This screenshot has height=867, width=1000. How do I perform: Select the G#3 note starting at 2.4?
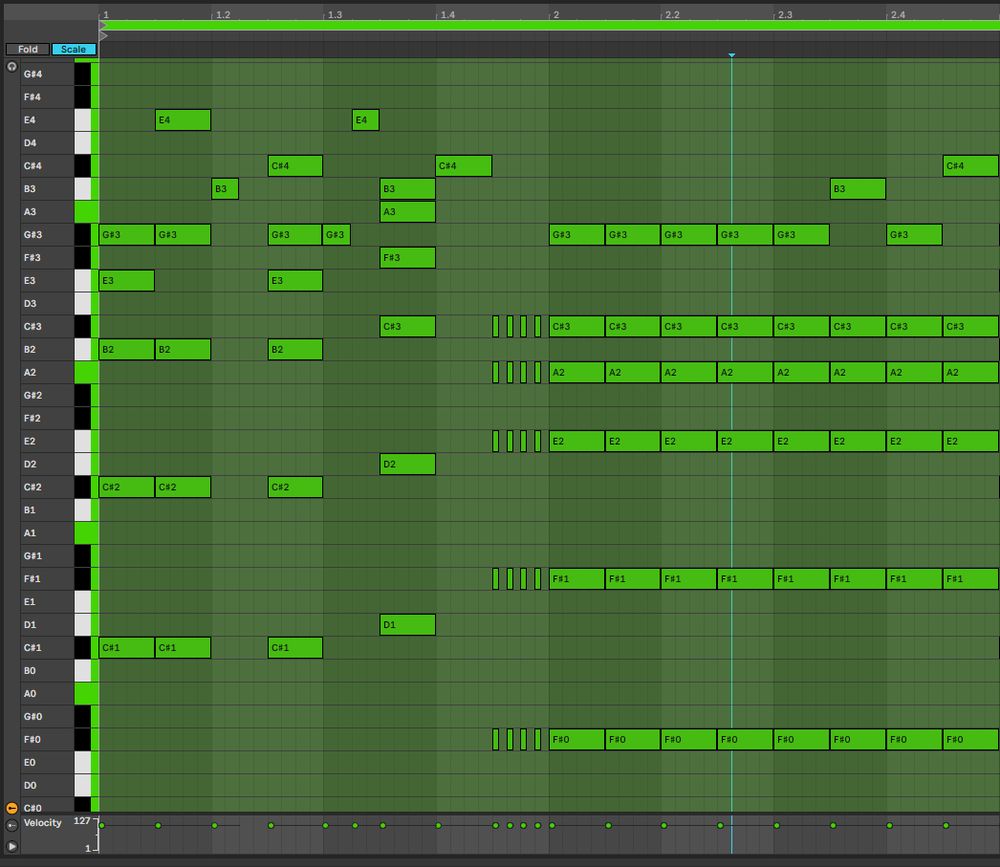pos(914,235)
